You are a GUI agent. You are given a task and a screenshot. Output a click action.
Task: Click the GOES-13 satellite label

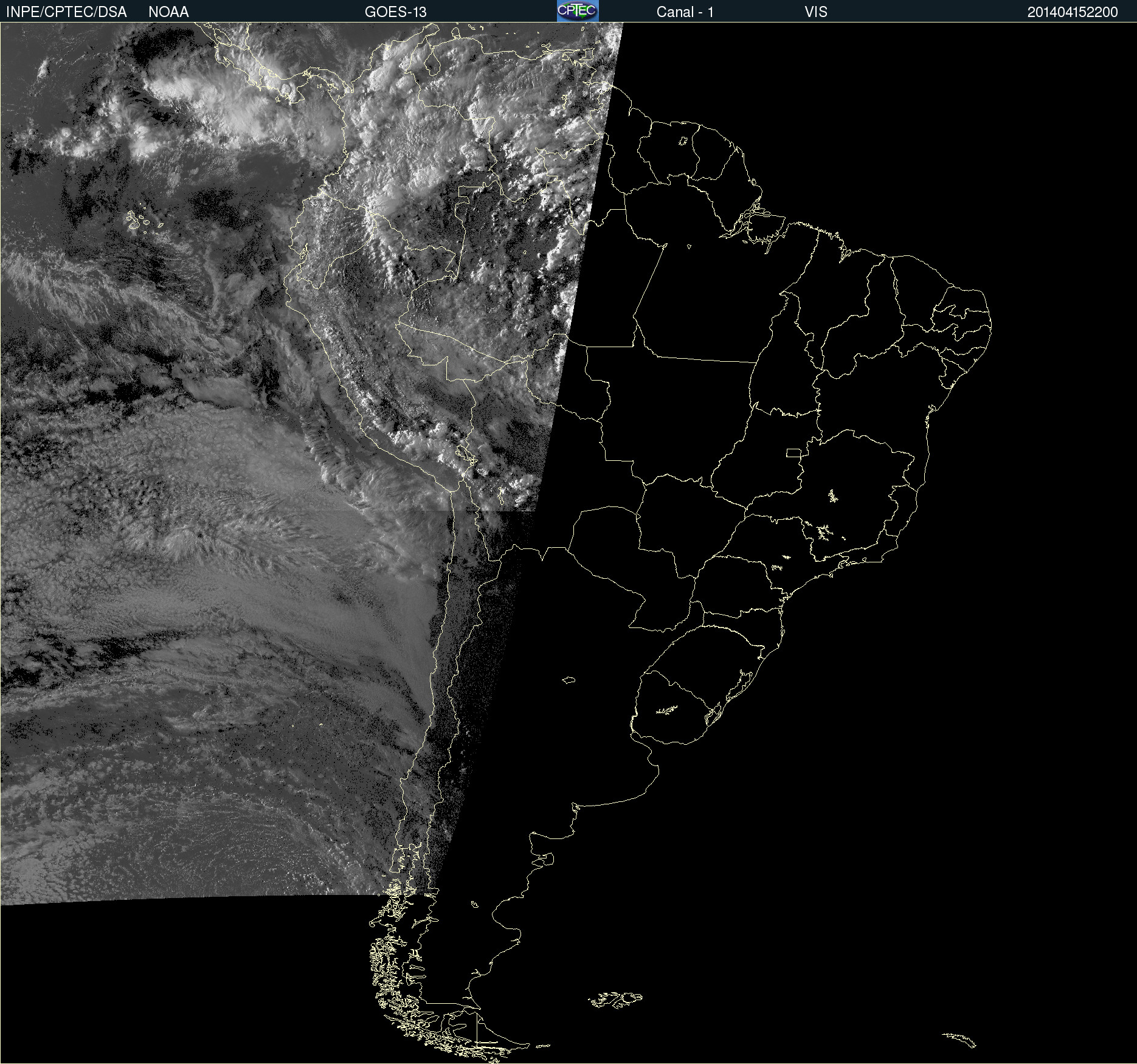(395, 12)
